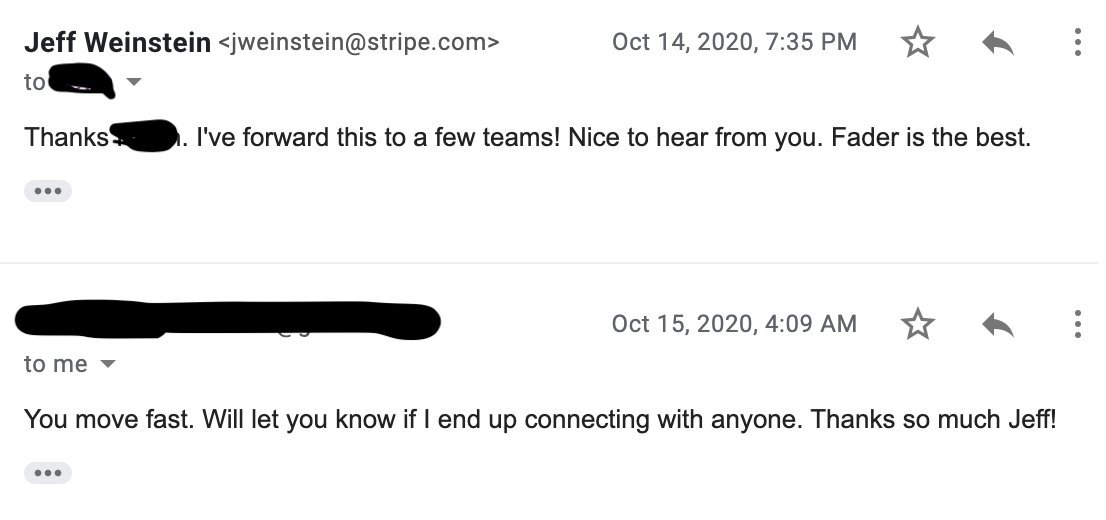Show trimmed content in second message
Screen dimensions: 1106x520
(48, 473)
